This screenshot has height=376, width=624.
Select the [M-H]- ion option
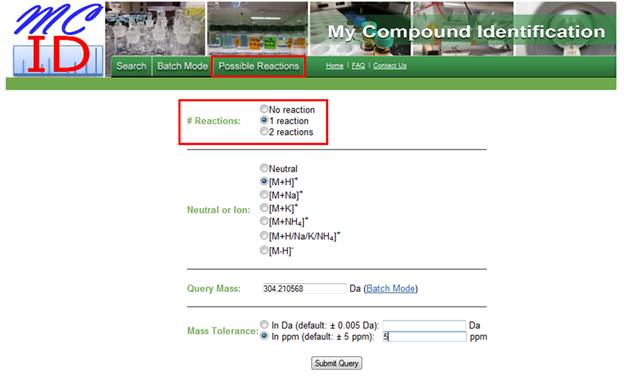(264, 250)
